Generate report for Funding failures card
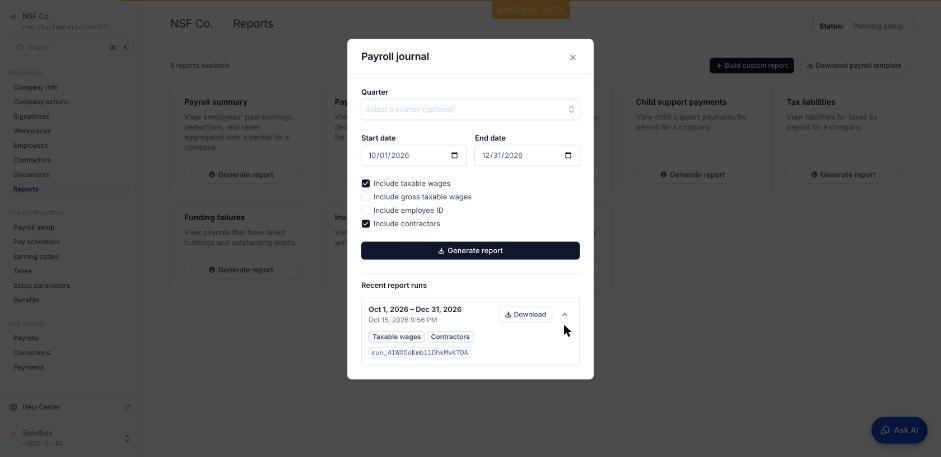The width and height of the screenshot is (941, 457). (241, 270)
